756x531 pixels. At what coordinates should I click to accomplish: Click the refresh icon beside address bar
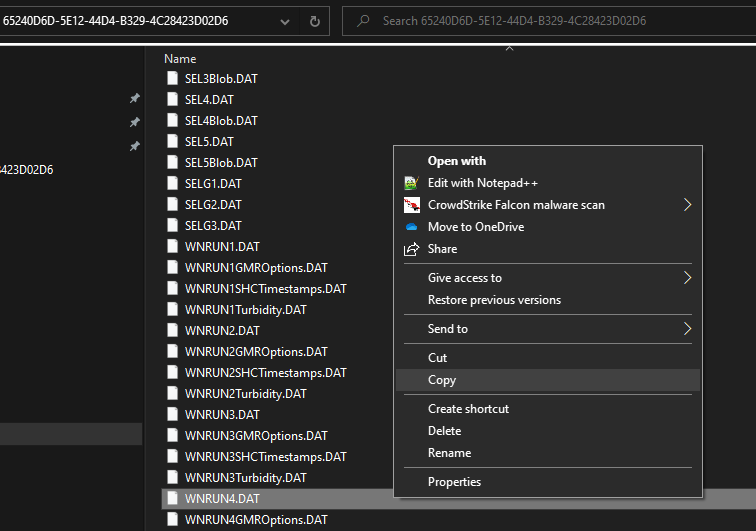point(315,21)
